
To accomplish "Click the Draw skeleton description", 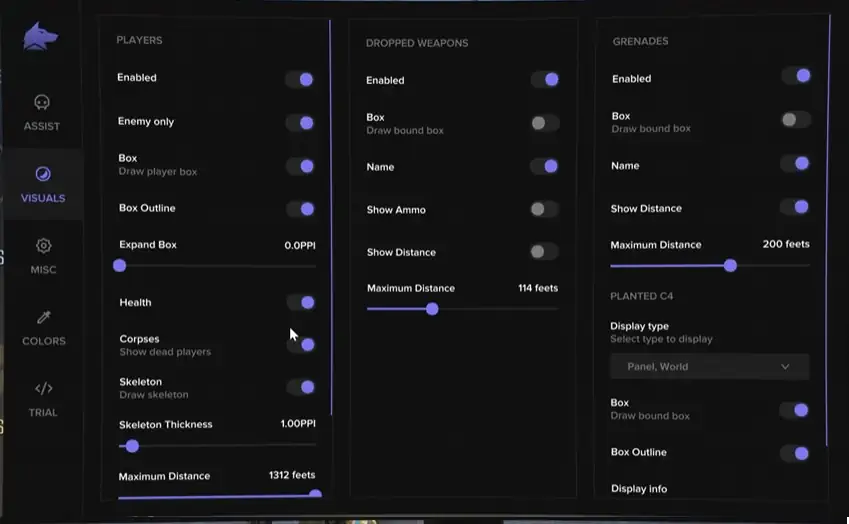I will pos(154,395).
